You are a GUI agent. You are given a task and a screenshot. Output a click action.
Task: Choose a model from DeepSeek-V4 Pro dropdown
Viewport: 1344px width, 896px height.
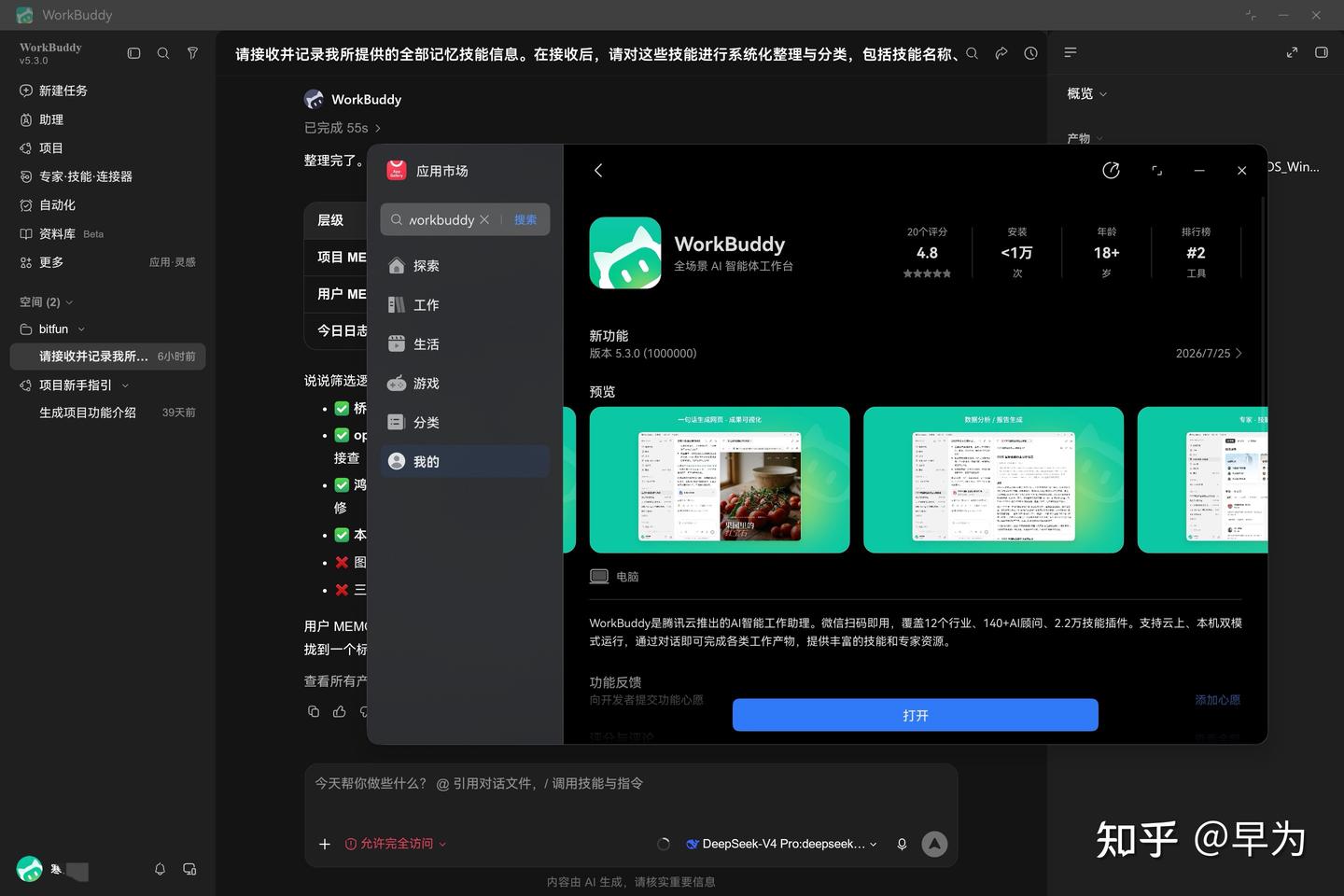click(x=781, y=844)
